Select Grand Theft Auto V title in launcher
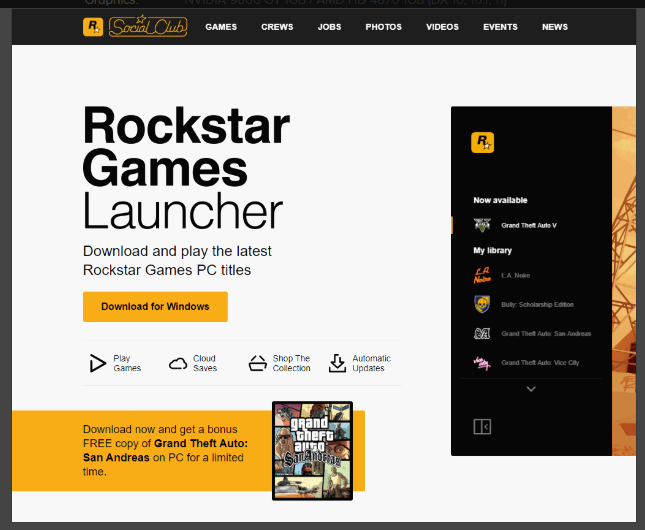Image resolution: width=645 pixels, height=530 pixels. [529, 225]
